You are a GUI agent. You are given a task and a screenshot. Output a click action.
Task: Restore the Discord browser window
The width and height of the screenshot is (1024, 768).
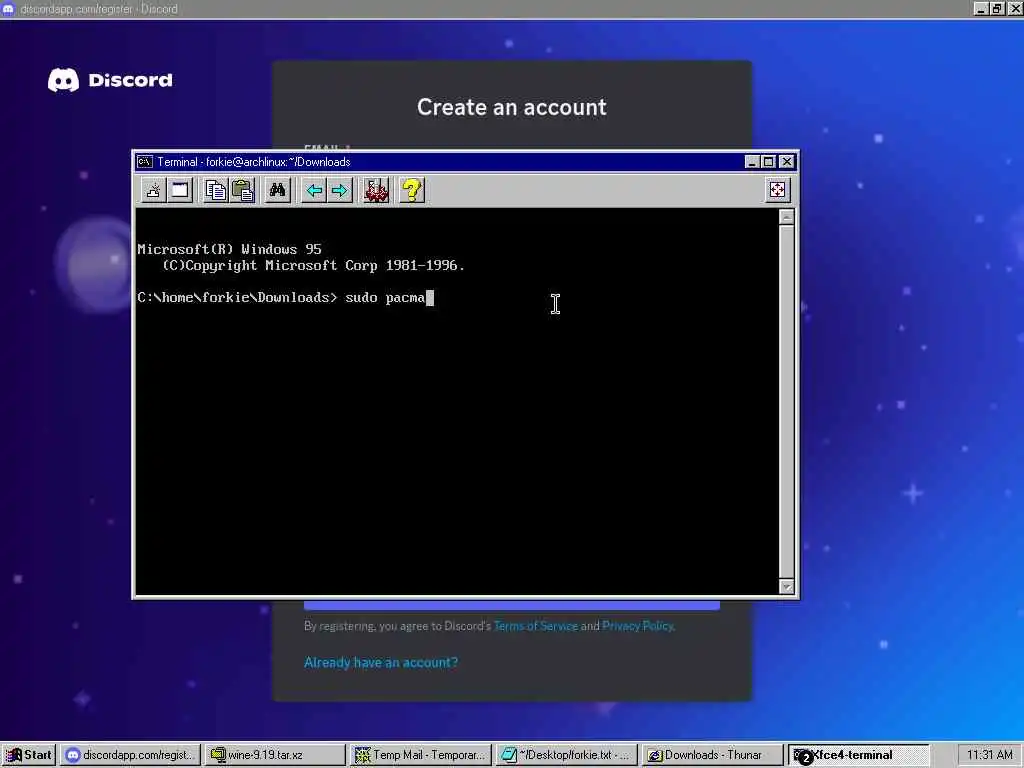coord(997,8)
